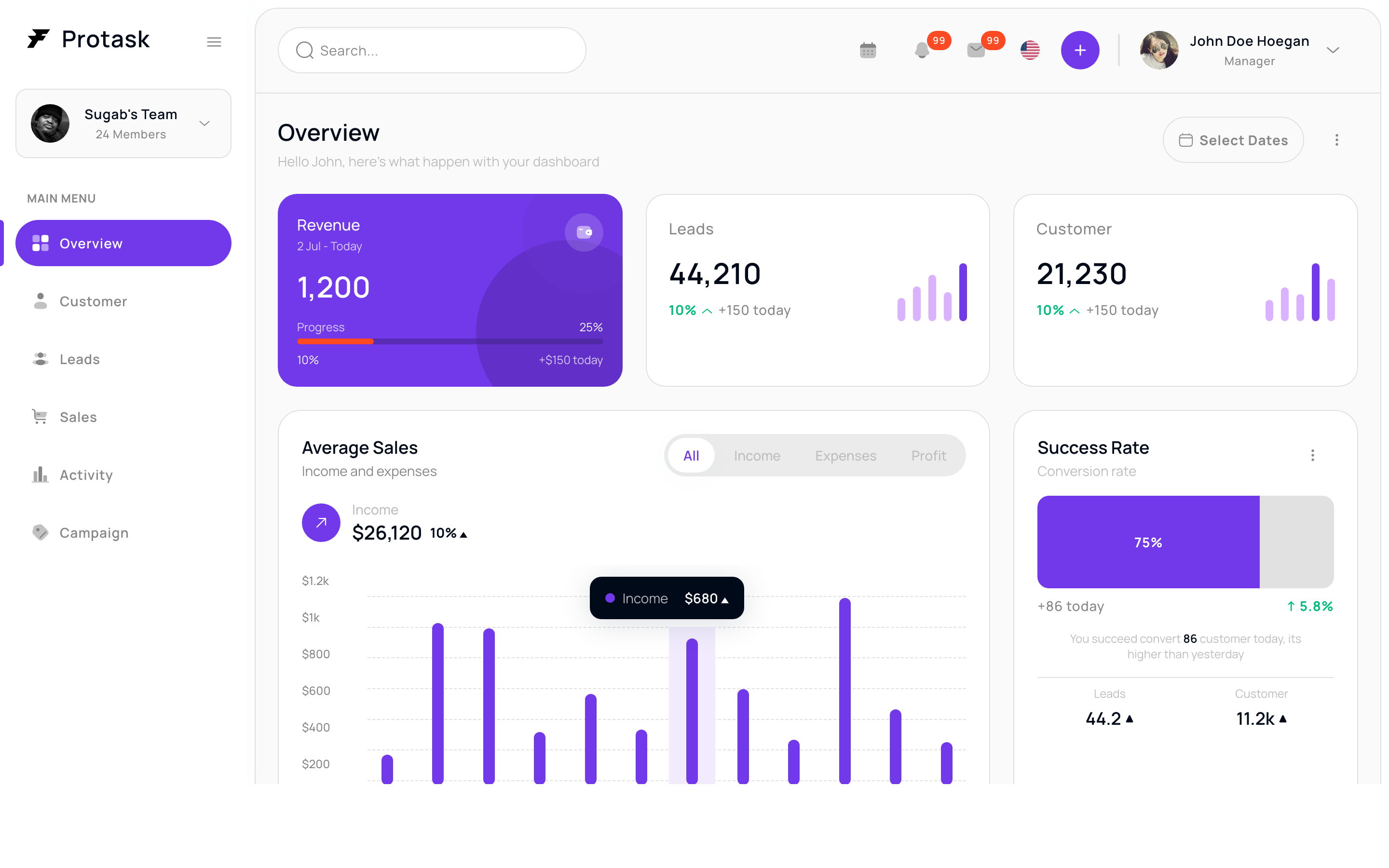Image resolution: width=1389 pixels, height=868 pixels.
Task: Click the $1.2k axis label
Action: [x=315, y=581]
